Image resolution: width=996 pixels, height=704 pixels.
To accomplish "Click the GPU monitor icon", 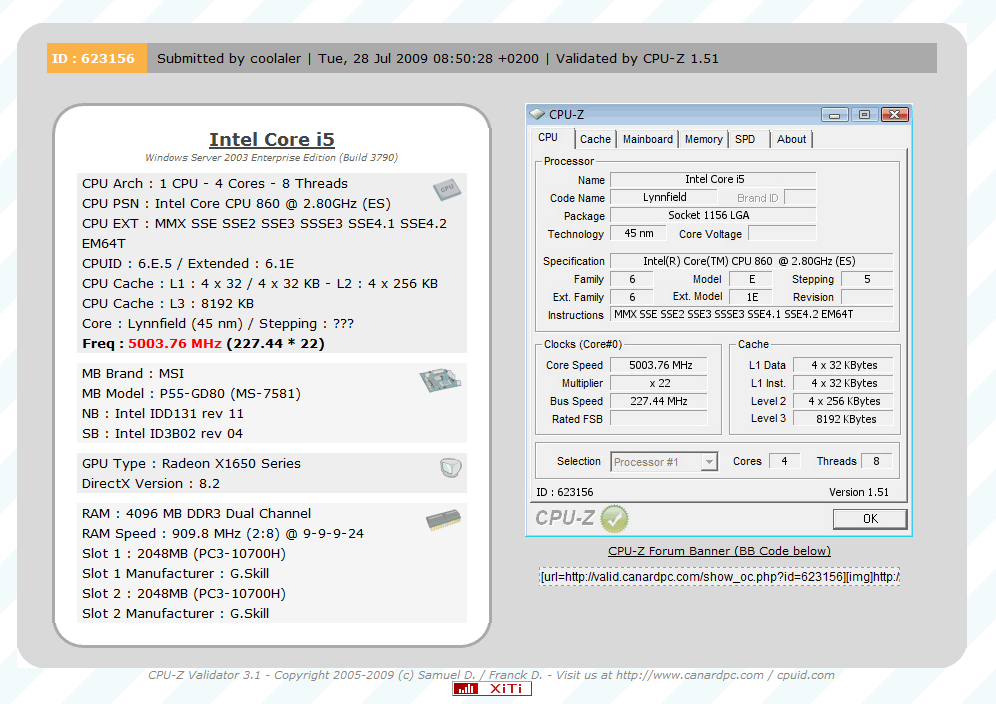I will [x=450, y=468].
